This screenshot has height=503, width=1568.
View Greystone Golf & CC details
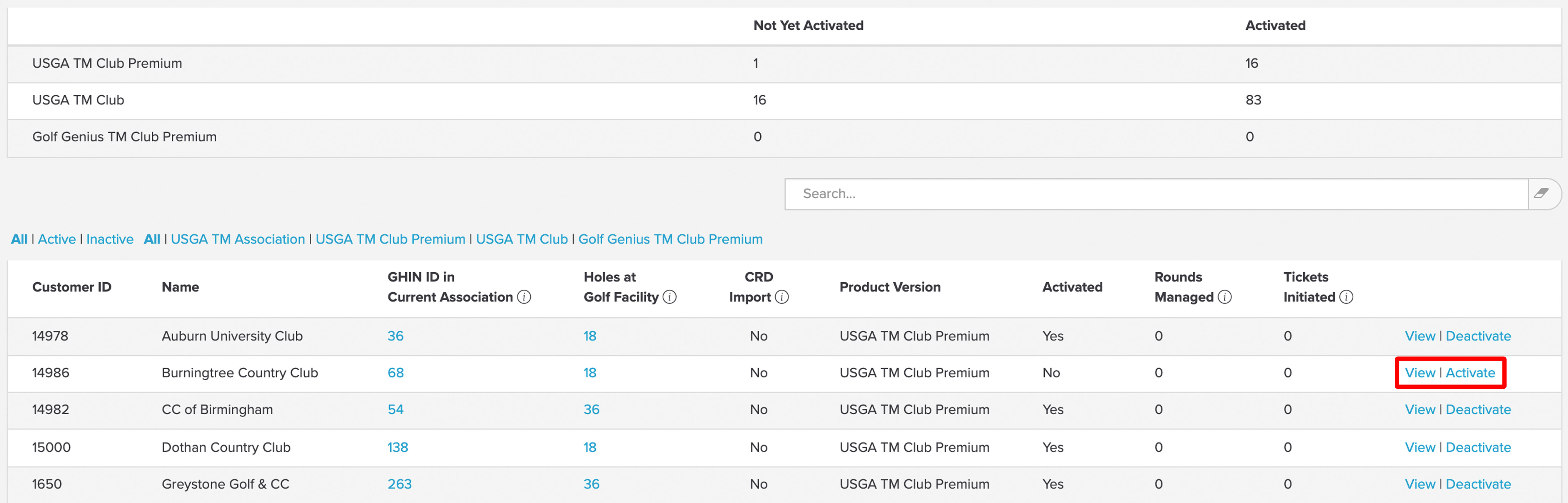tap(1420, 484)
